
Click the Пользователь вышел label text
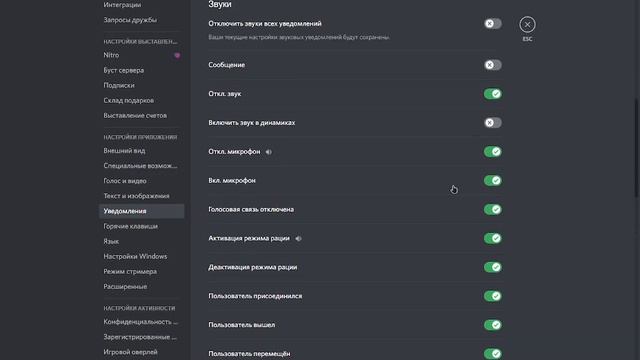point(242,325)
